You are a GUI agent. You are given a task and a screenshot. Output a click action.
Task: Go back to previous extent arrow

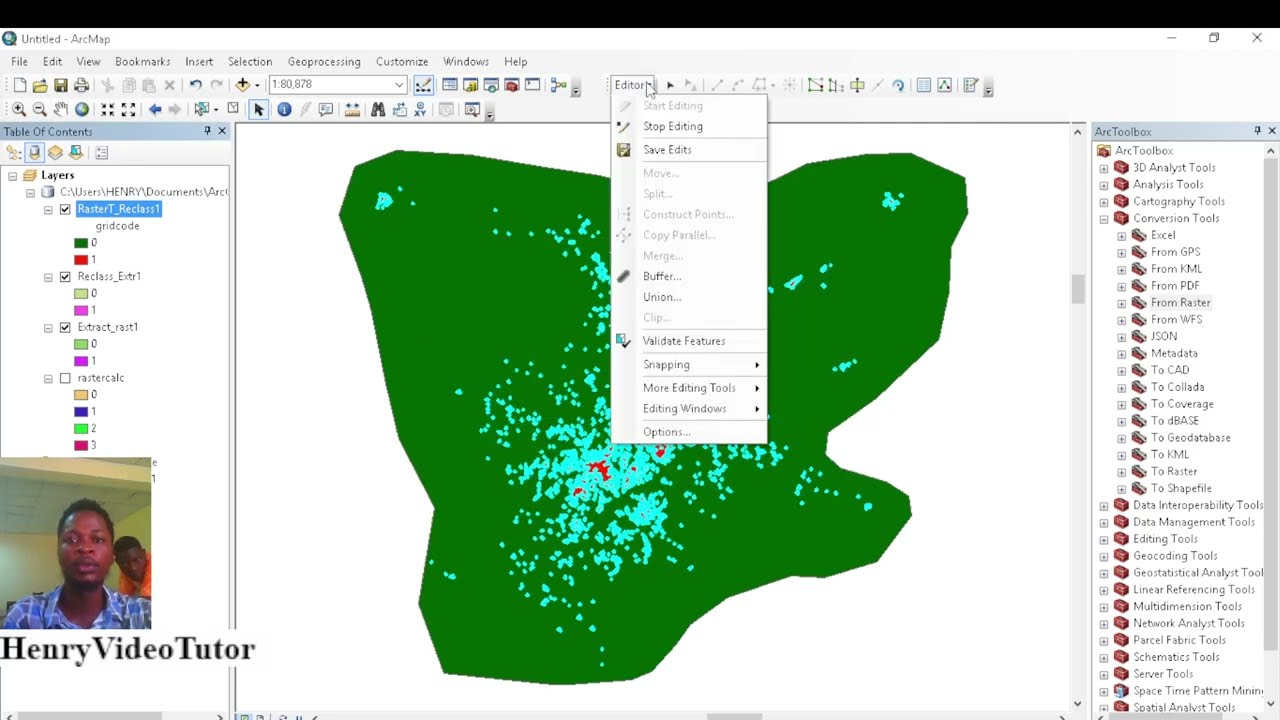click(155, 110)
